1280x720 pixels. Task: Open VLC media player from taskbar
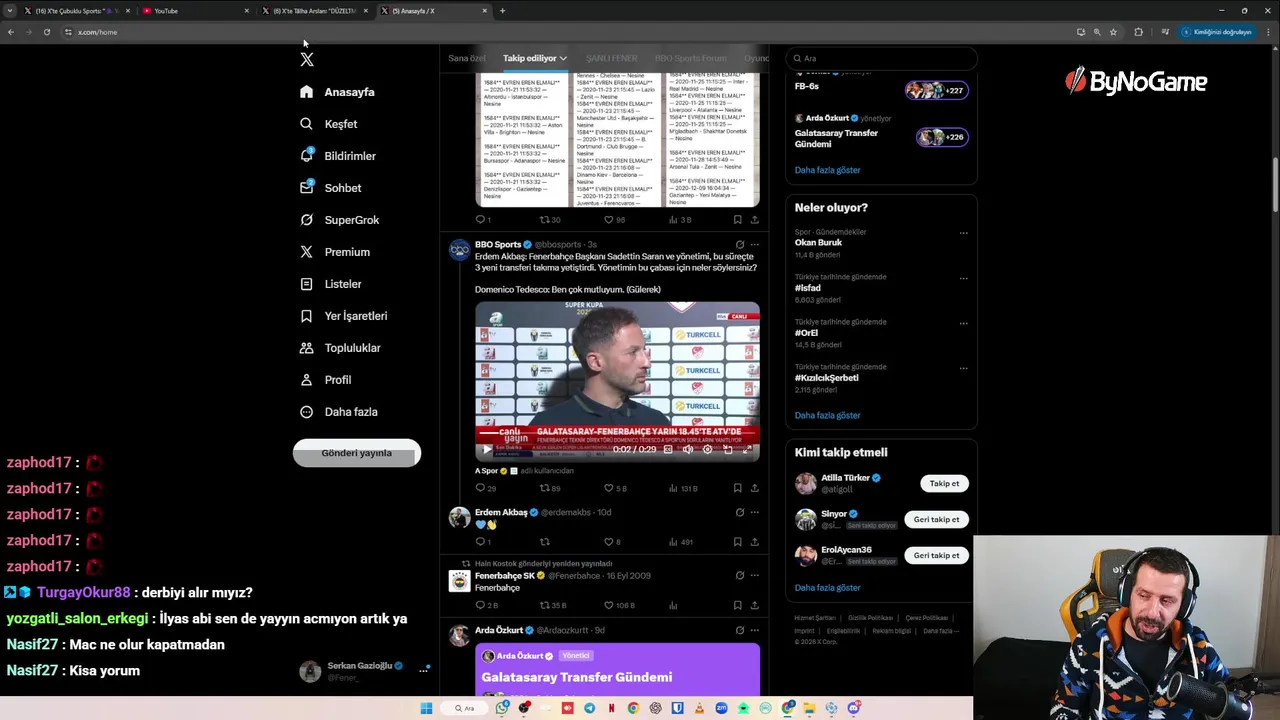coord(698,708)
